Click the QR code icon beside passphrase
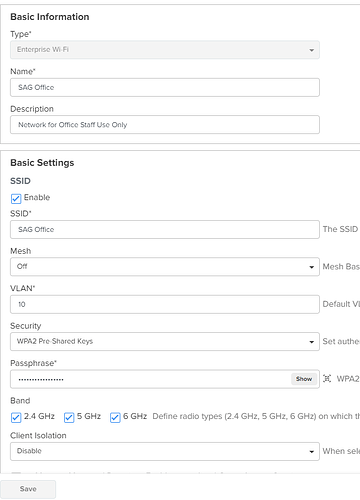Viewport: 360px width, 500px height. tap(327, 379)
